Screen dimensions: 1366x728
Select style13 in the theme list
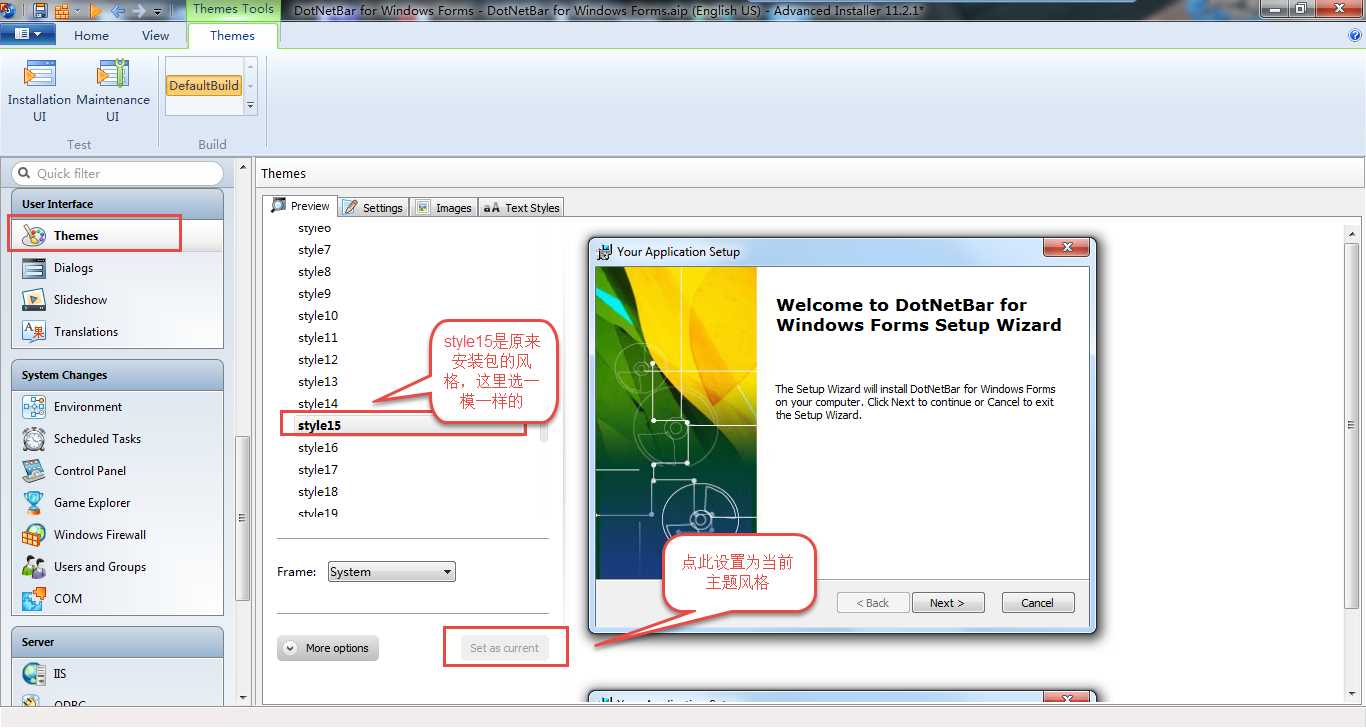click(x=318, y=382)
